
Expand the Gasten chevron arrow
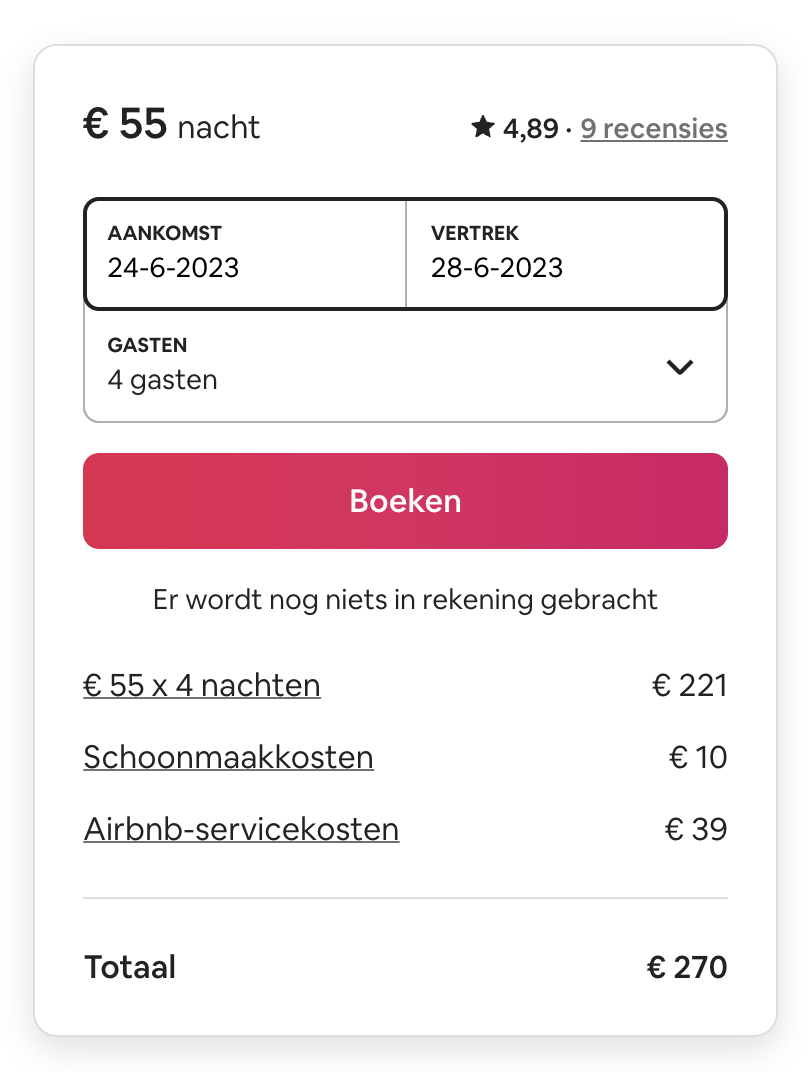pyautogui.click(x=679, y=367)
